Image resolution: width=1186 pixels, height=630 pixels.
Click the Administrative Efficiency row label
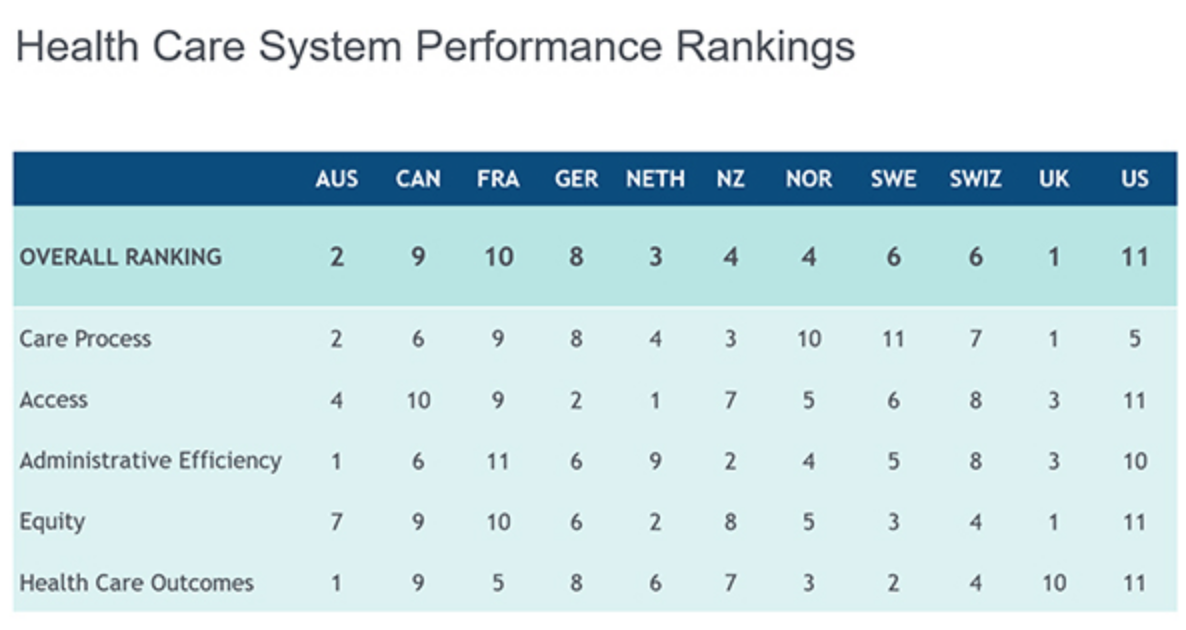(150, 461)
